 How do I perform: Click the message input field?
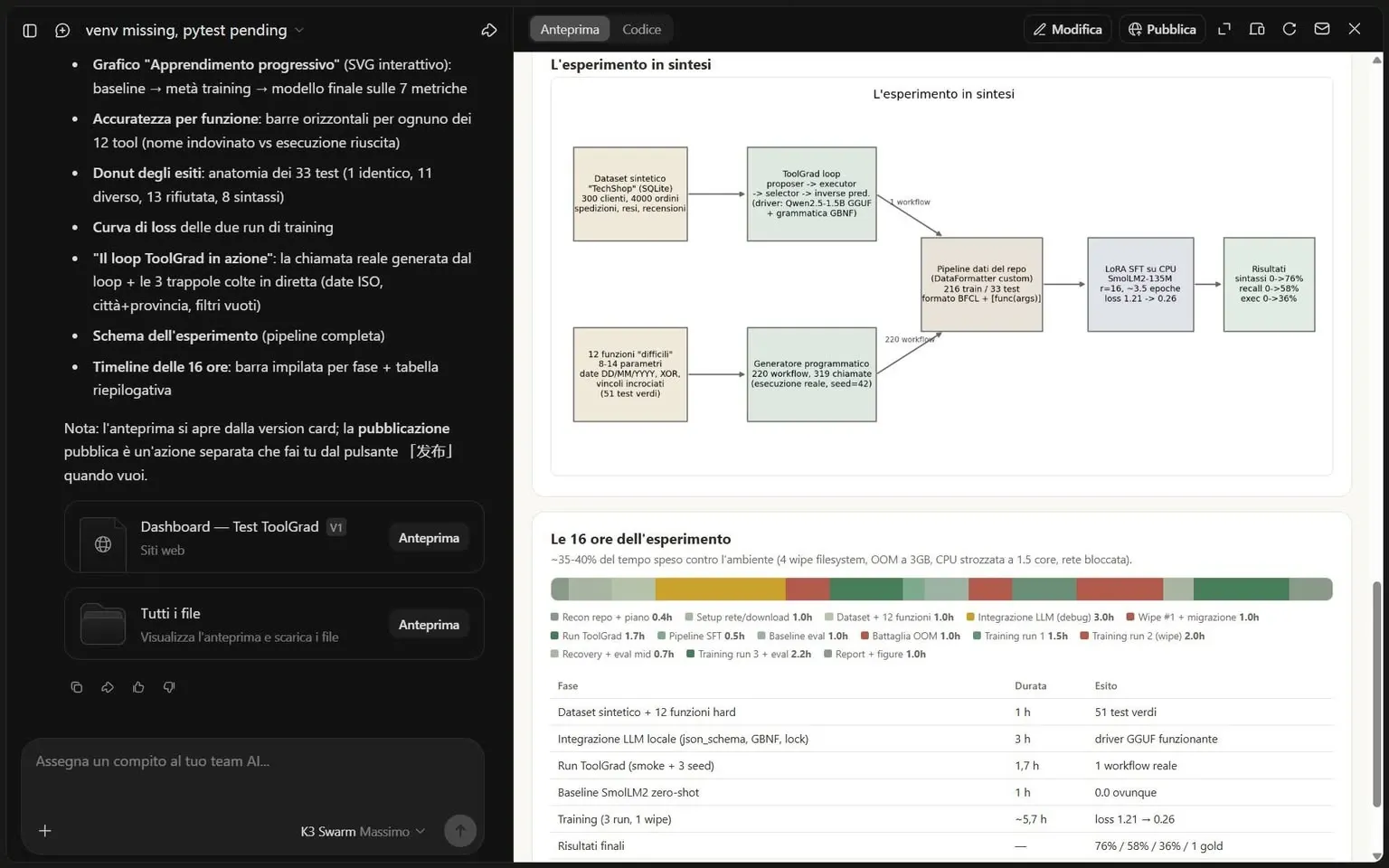[x=252, y=761]
